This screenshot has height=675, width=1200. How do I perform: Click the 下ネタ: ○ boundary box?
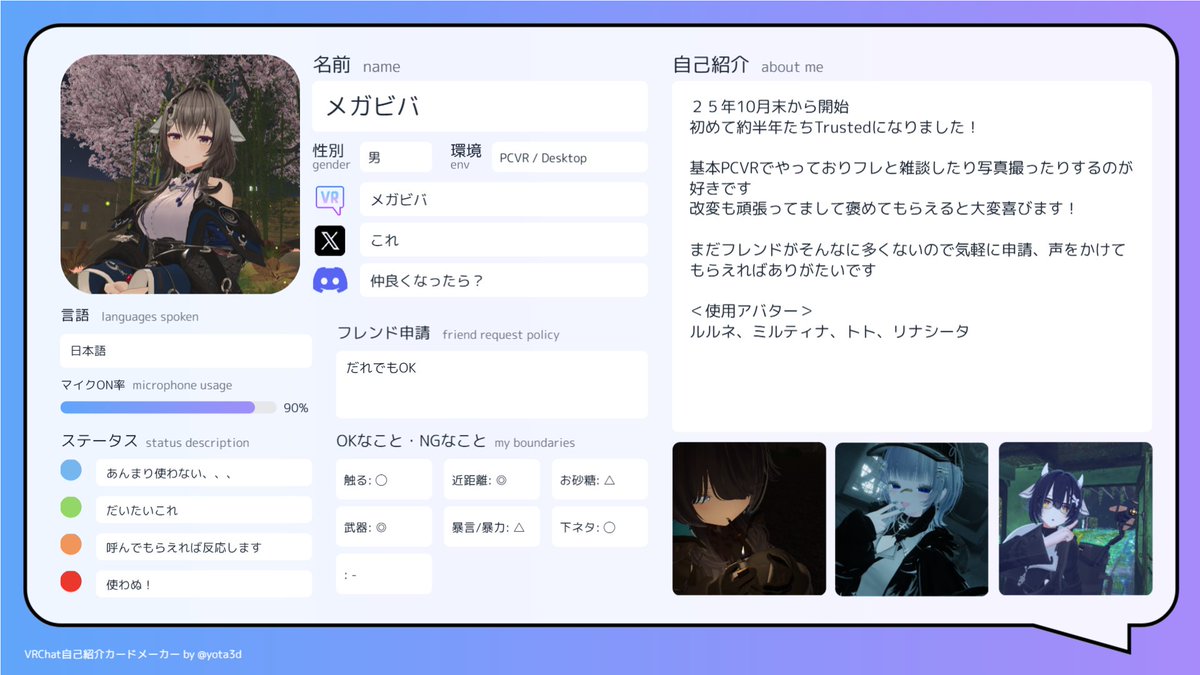(600, 526)
